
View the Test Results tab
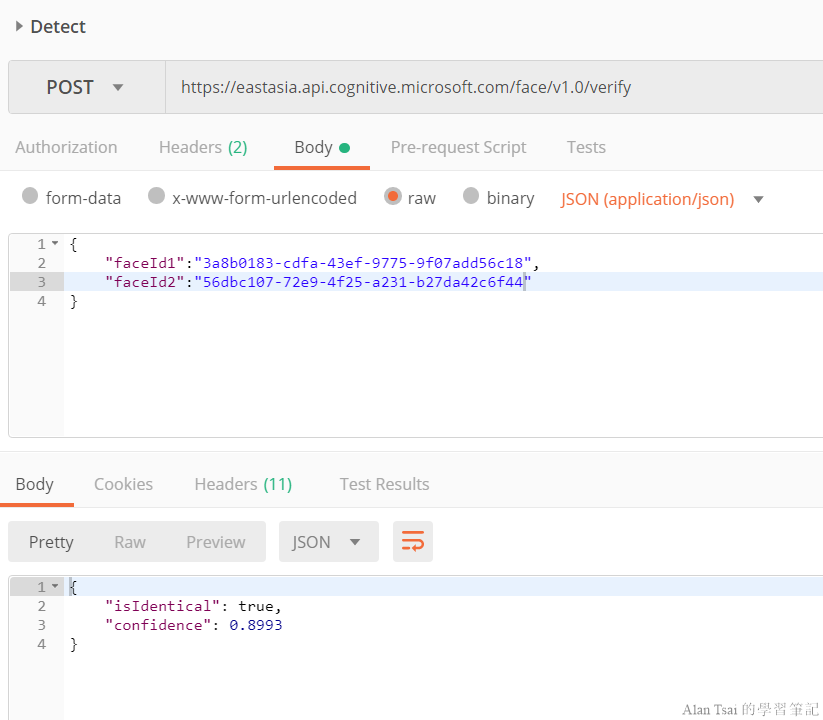[384, 484]
